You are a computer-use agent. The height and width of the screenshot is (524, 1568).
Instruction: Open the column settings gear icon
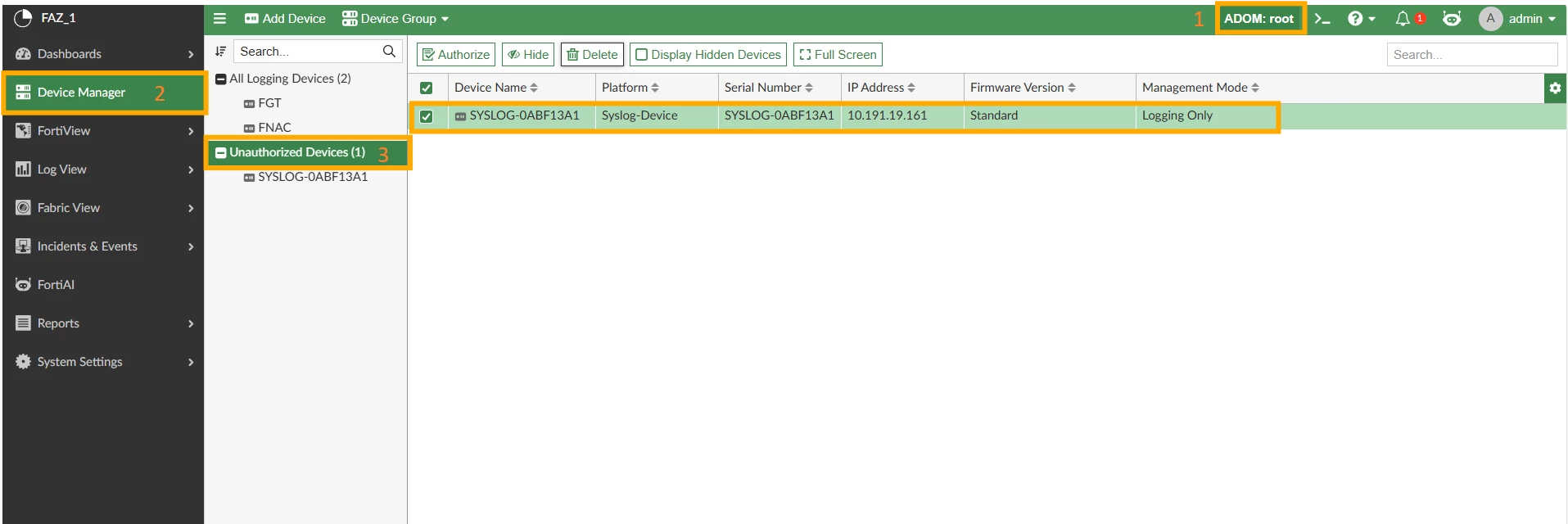coord(1555,88)
